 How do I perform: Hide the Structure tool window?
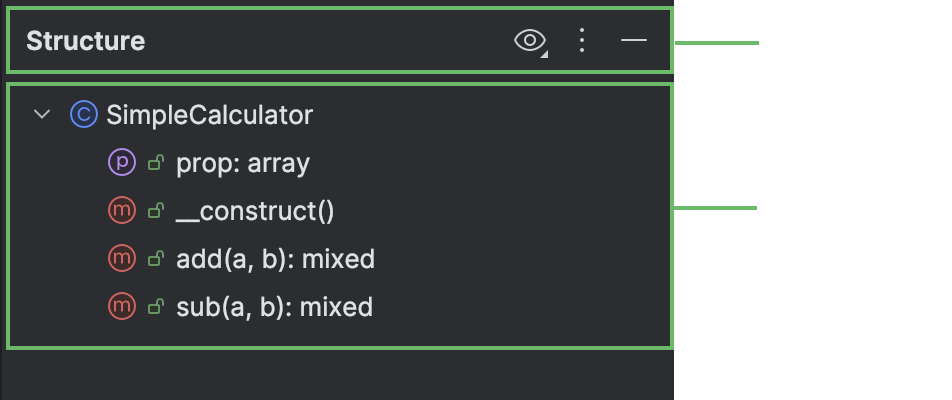pos(634,41)
